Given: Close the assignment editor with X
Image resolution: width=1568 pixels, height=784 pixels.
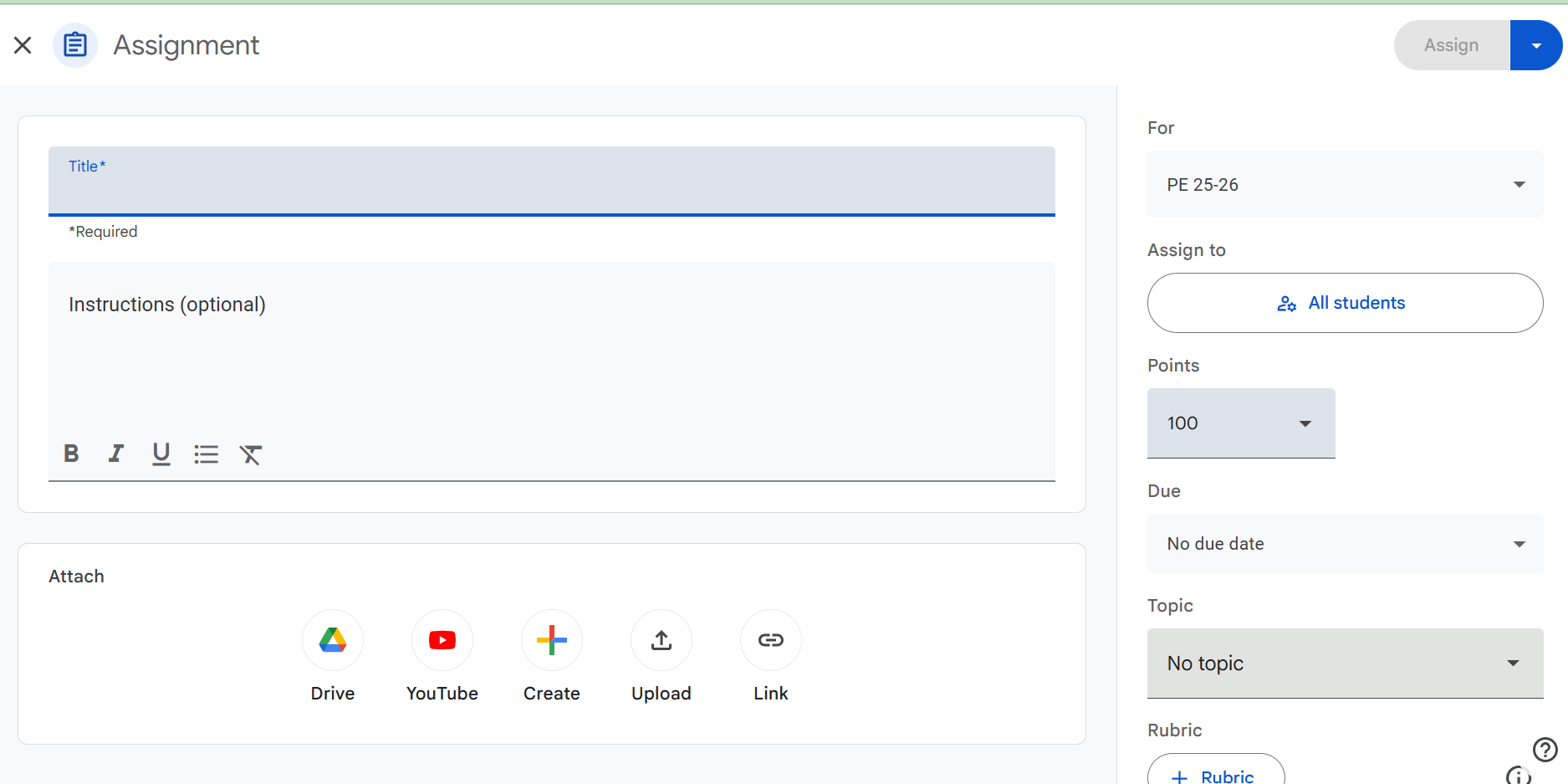Looking at the screenshot, I should click(23, 45).
